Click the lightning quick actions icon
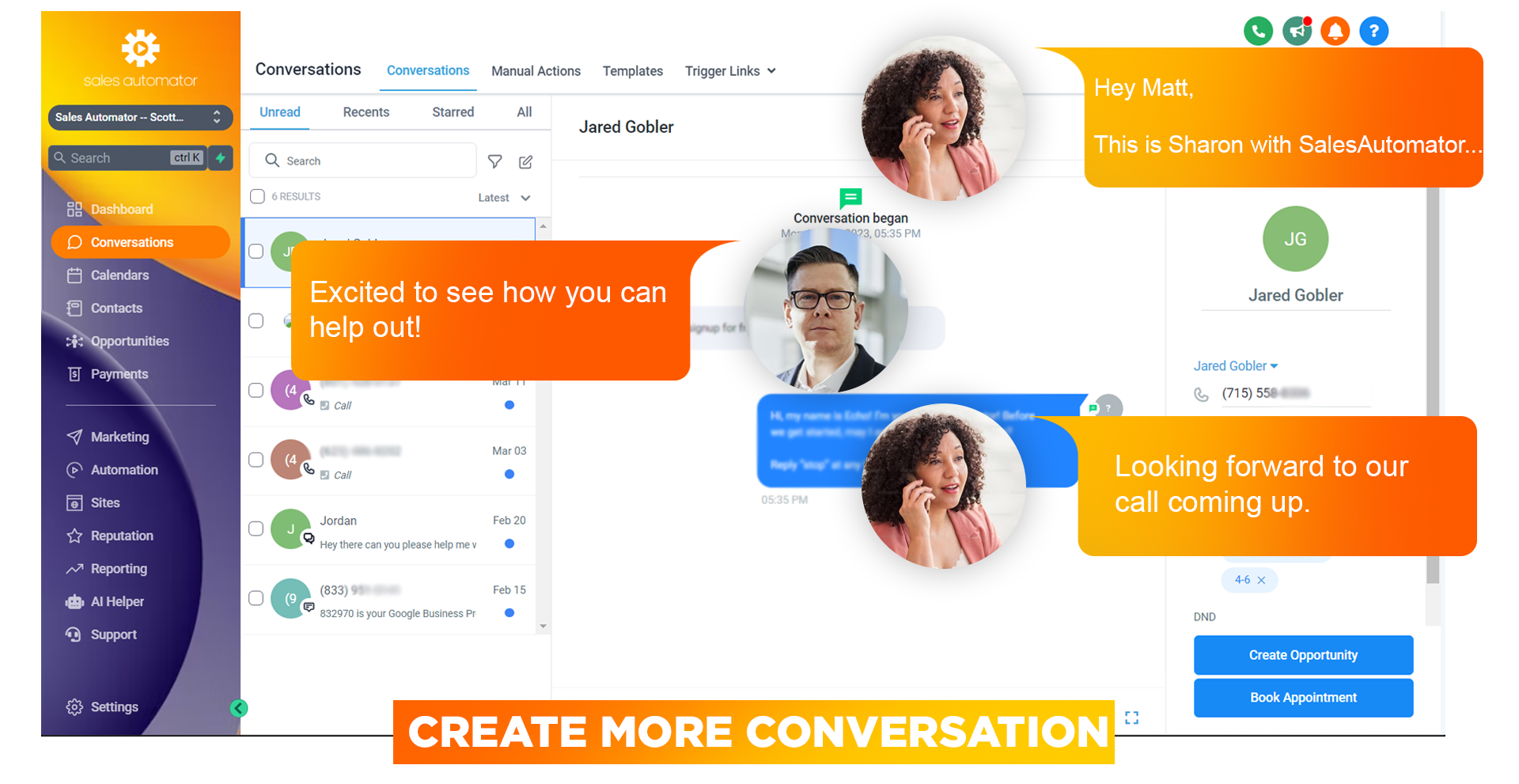 pyautogui.click(x=221, y=157)
